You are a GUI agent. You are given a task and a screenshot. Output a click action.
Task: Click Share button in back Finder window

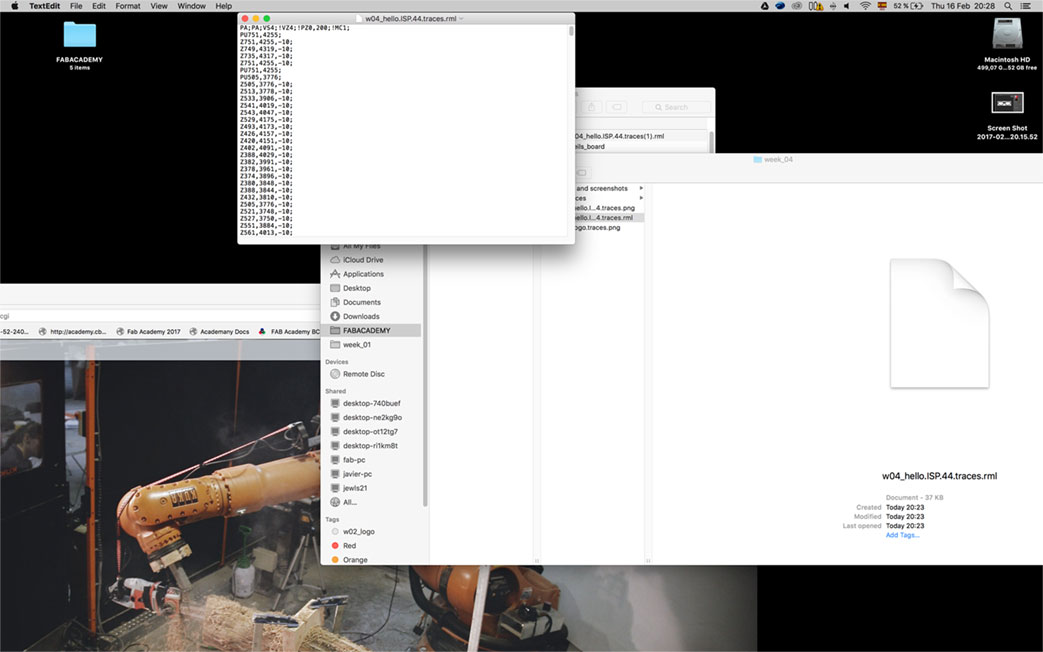point(592,107)
